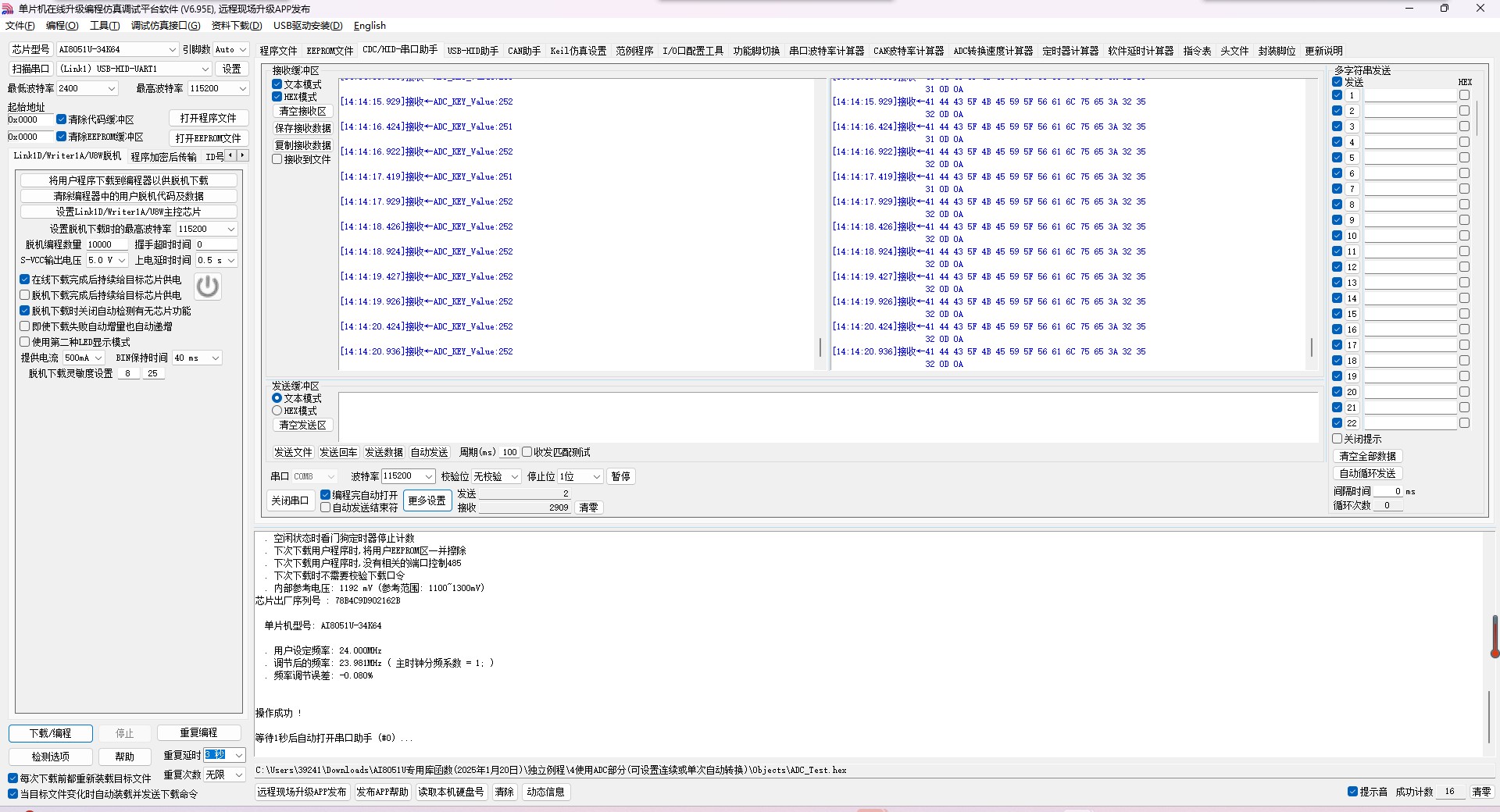Click the right tab-scroll arrow beside ID号
This screenshot has height=812, width=1500.
click(x=242, y=155)
